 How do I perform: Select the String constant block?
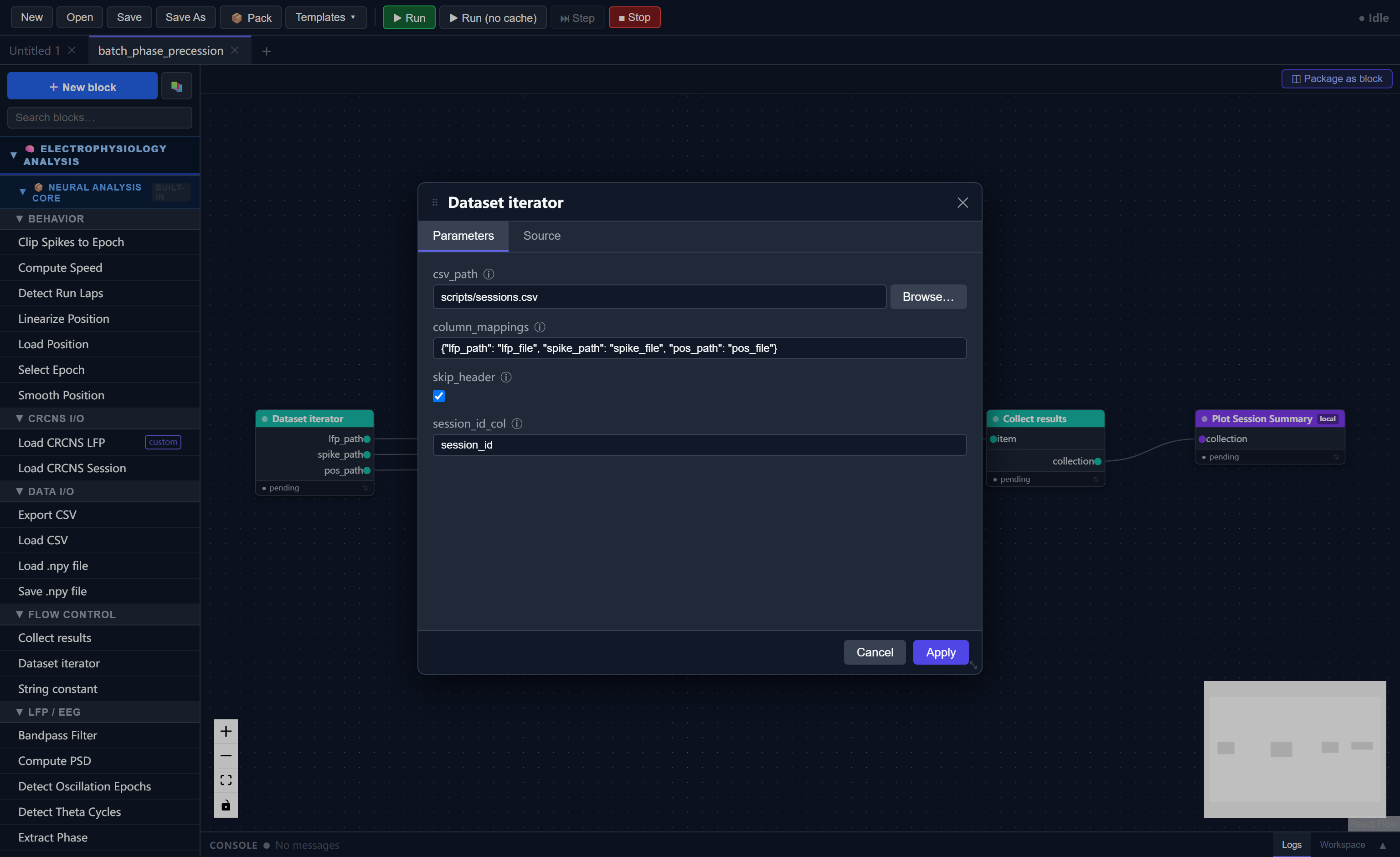100,689
